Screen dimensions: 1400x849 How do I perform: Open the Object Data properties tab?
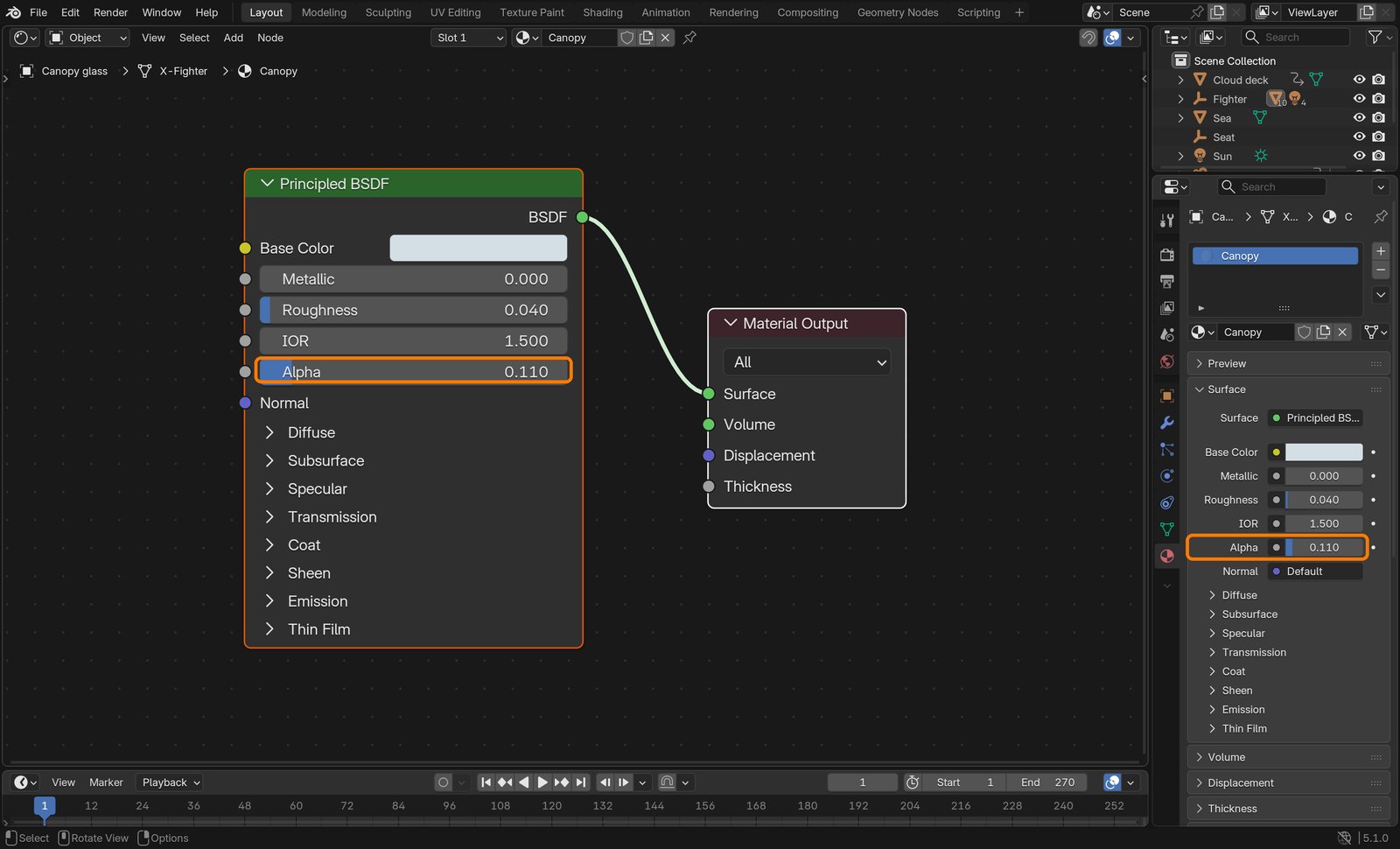[x=1166, y=530]
